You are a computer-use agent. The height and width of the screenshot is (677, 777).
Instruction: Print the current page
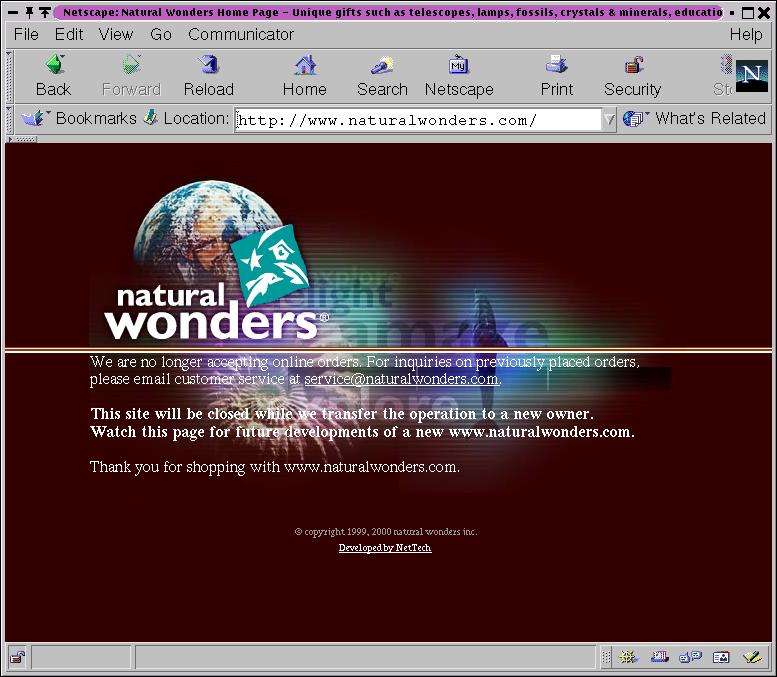pyautogui.click(x=556, y=75)
